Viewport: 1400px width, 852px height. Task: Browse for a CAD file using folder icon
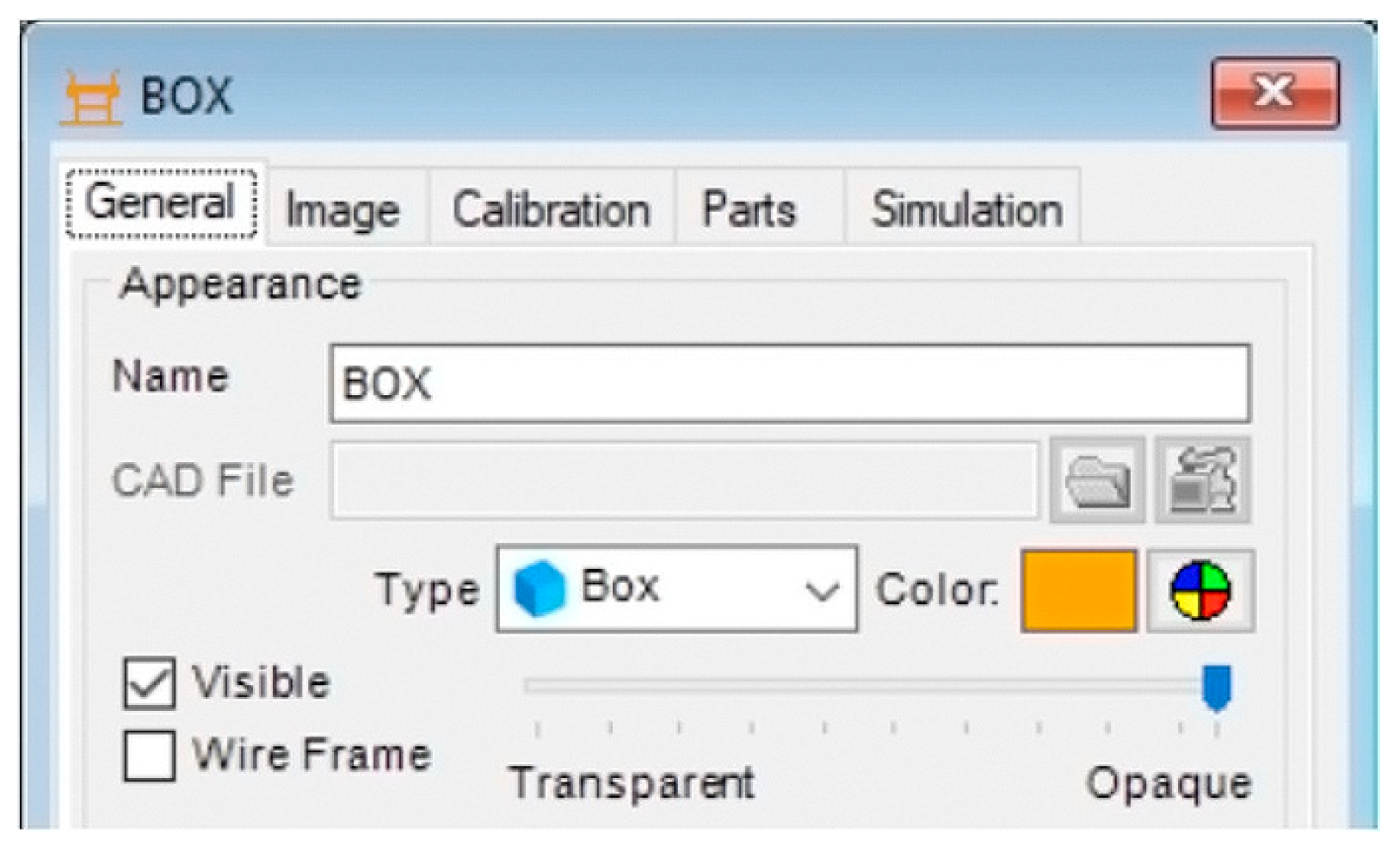click(1097, 481)
